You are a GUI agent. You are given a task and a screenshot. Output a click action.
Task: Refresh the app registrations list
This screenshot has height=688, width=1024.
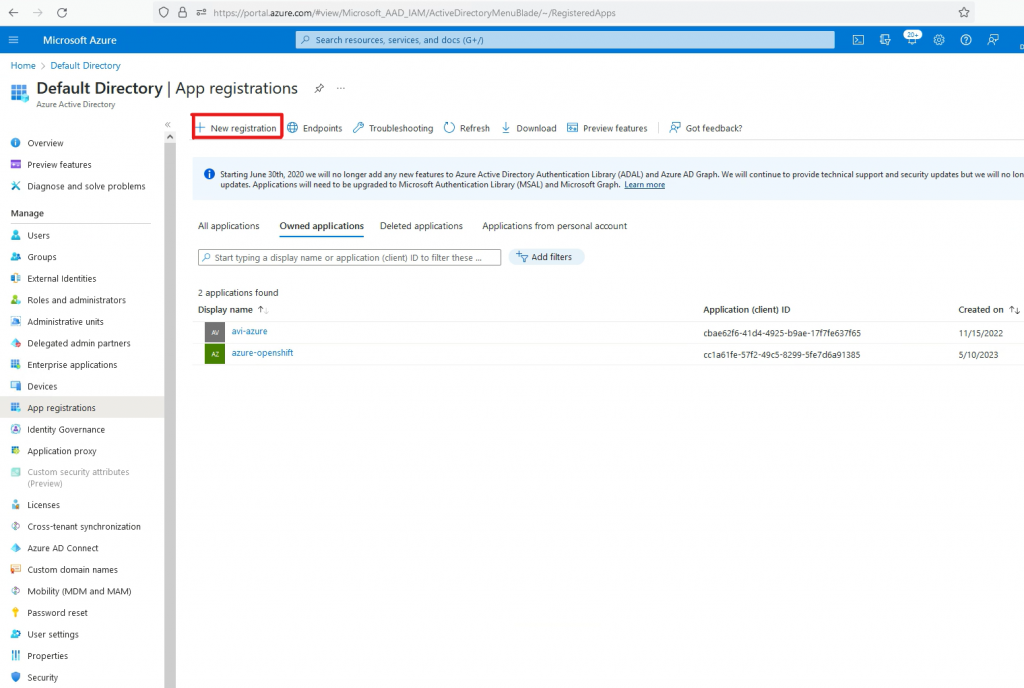[467, 128]
